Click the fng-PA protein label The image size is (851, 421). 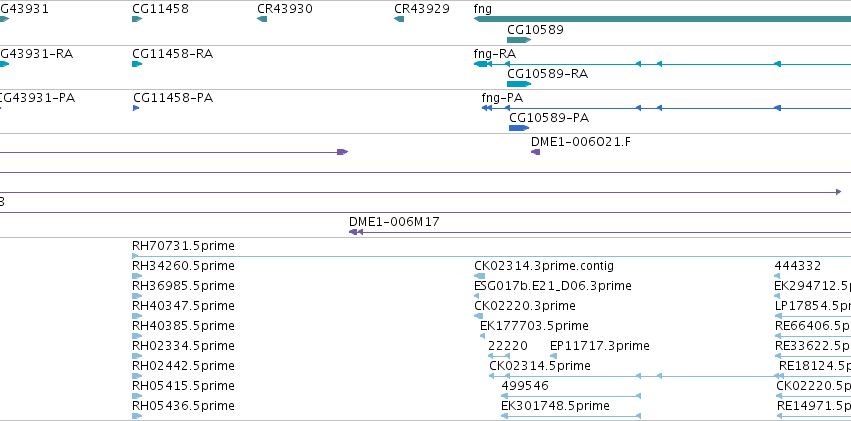click(503, 98)
